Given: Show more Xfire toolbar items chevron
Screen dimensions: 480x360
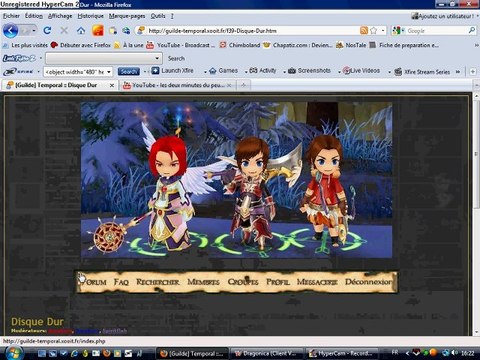Looking at the screenshot, I should (x=458, y=72).
